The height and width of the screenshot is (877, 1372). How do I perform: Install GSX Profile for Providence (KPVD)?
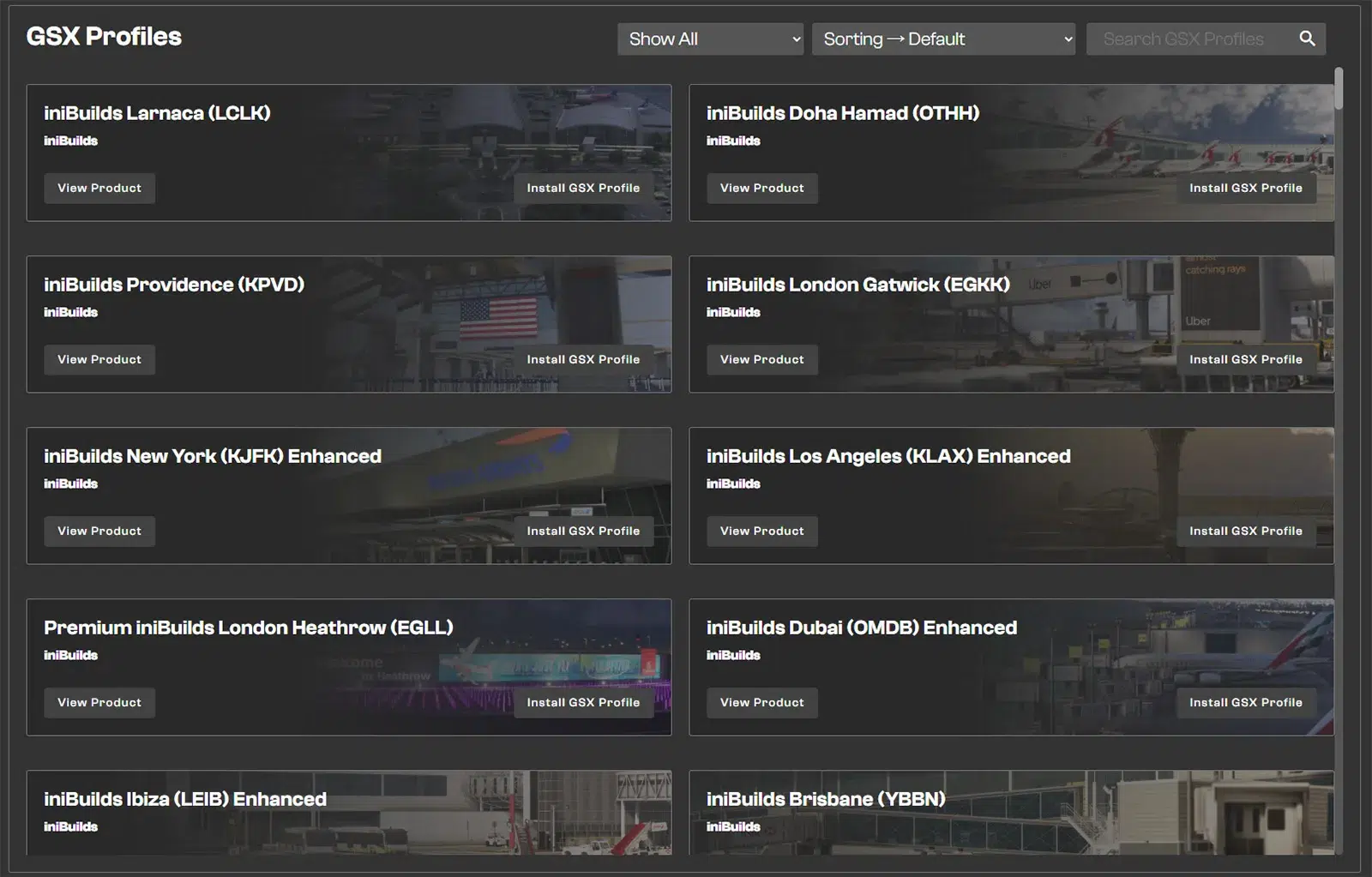(583, 359)
